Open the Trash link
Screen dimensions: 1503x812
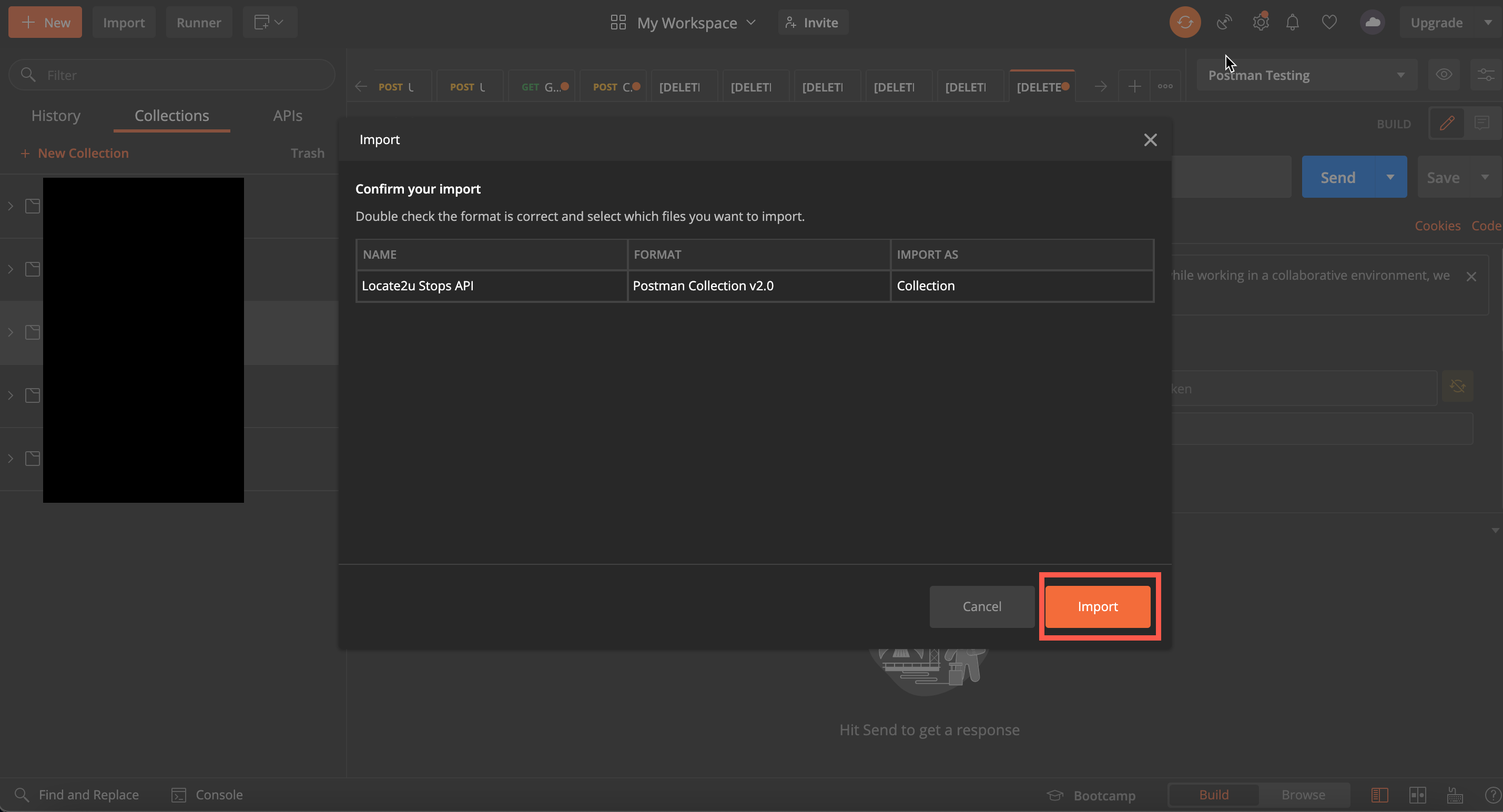pos(308,153)
